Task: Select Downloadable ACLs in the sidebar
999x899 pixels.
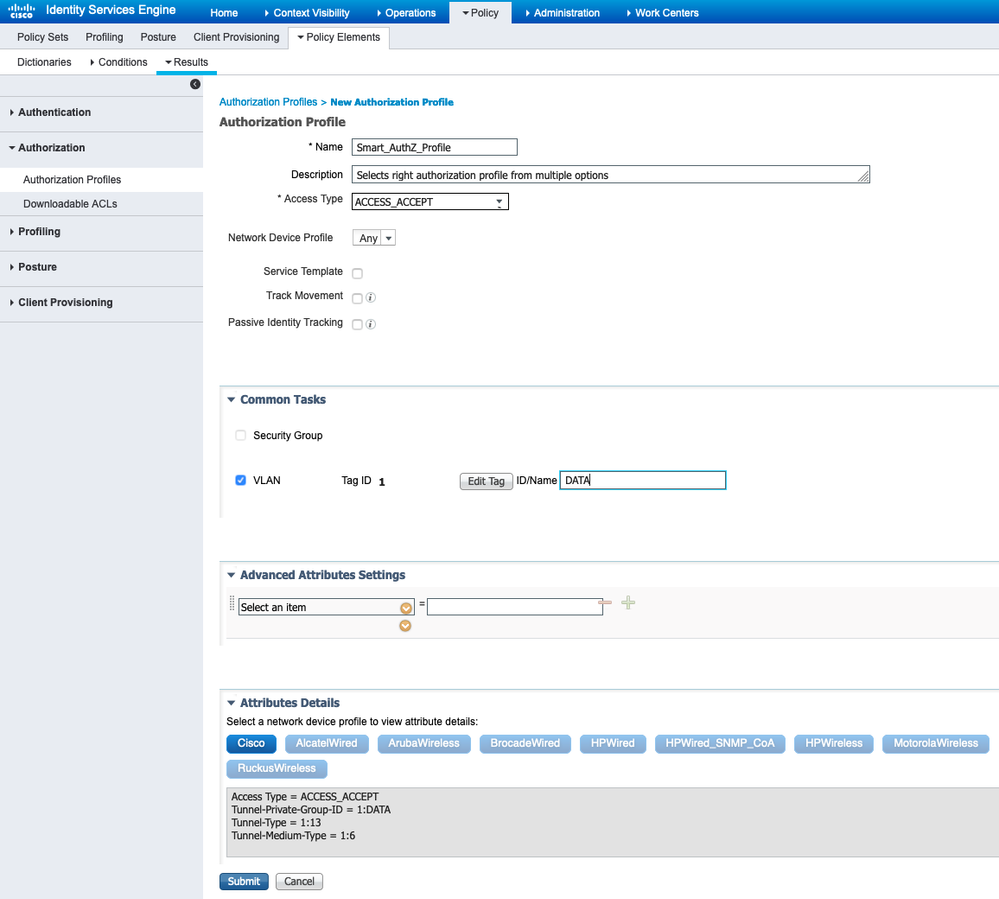Action: pos(70,204)
